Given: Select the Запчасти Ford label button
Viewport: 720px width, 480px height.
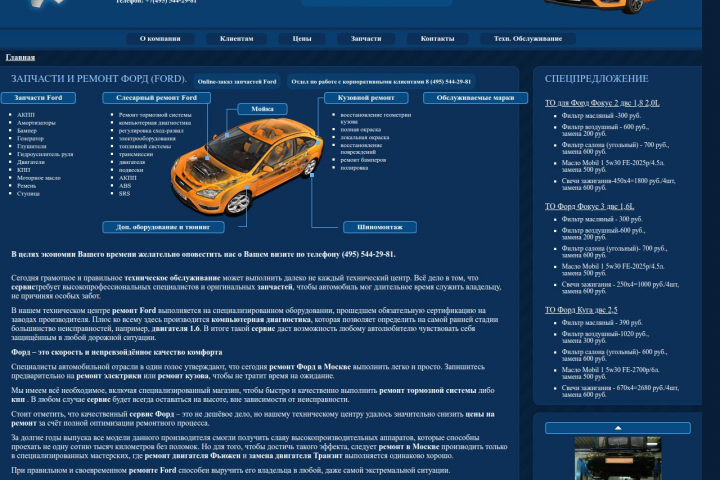Looking at the screenshot, I should click(x=38, y=98).
